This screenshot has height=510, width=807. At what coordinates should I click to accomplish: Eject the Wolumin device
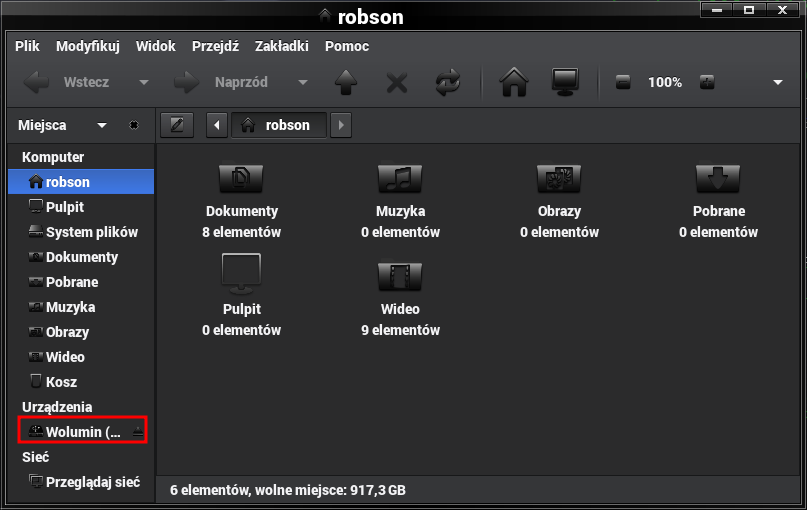click(x=138, y=432)
